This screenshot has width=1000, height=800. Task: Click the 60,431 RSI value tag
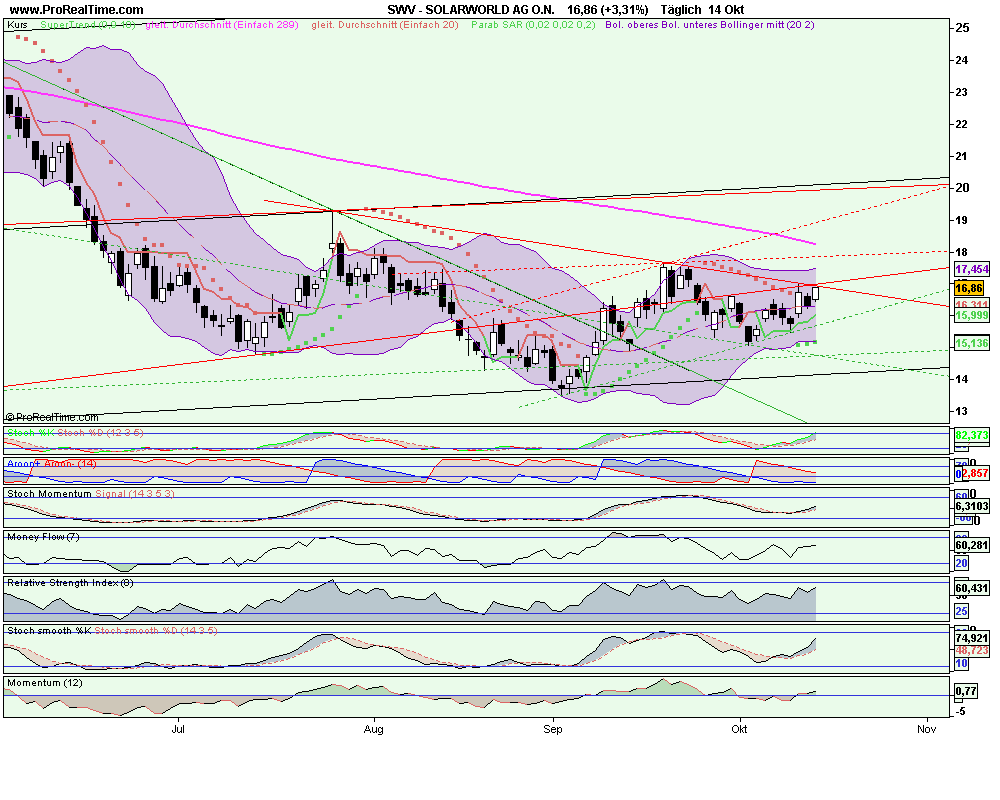971,588
